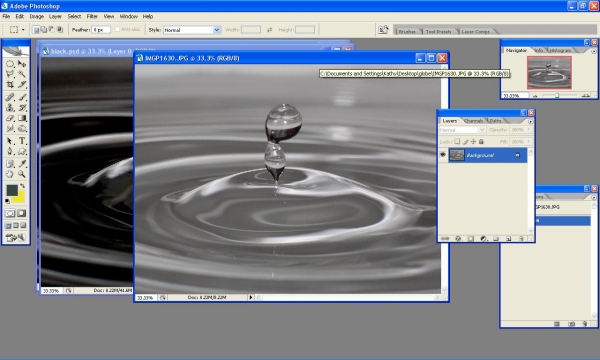Create a new layer in Layers panel
600x360 pixels.
pyautogui.click(x=509, y=238)
